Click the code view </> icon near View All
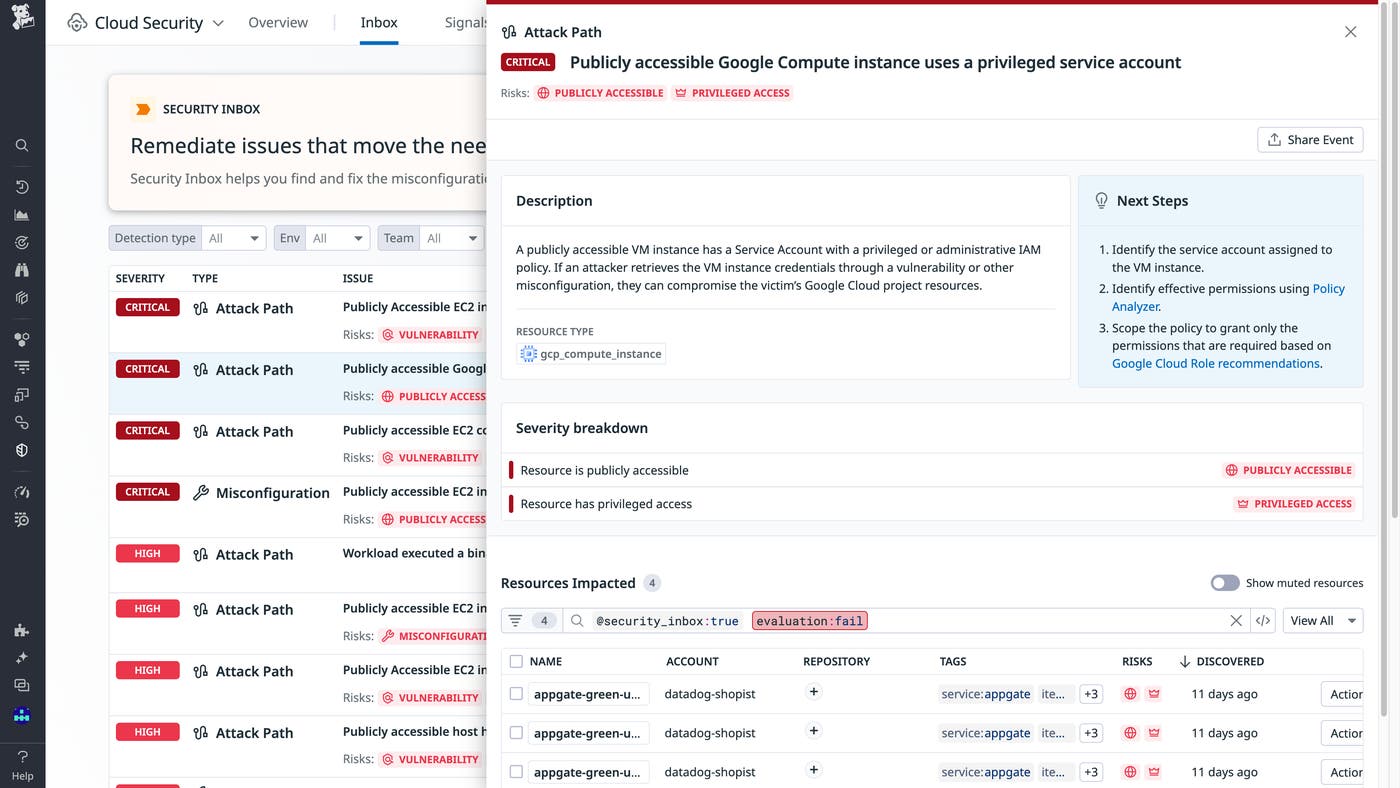 1262,620
